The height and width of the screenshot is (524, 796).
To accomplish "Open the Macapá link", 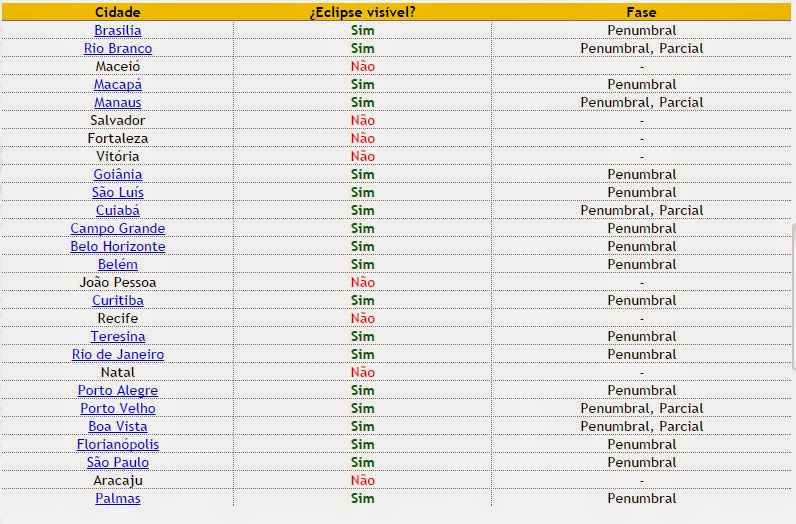I will point(118,84).
